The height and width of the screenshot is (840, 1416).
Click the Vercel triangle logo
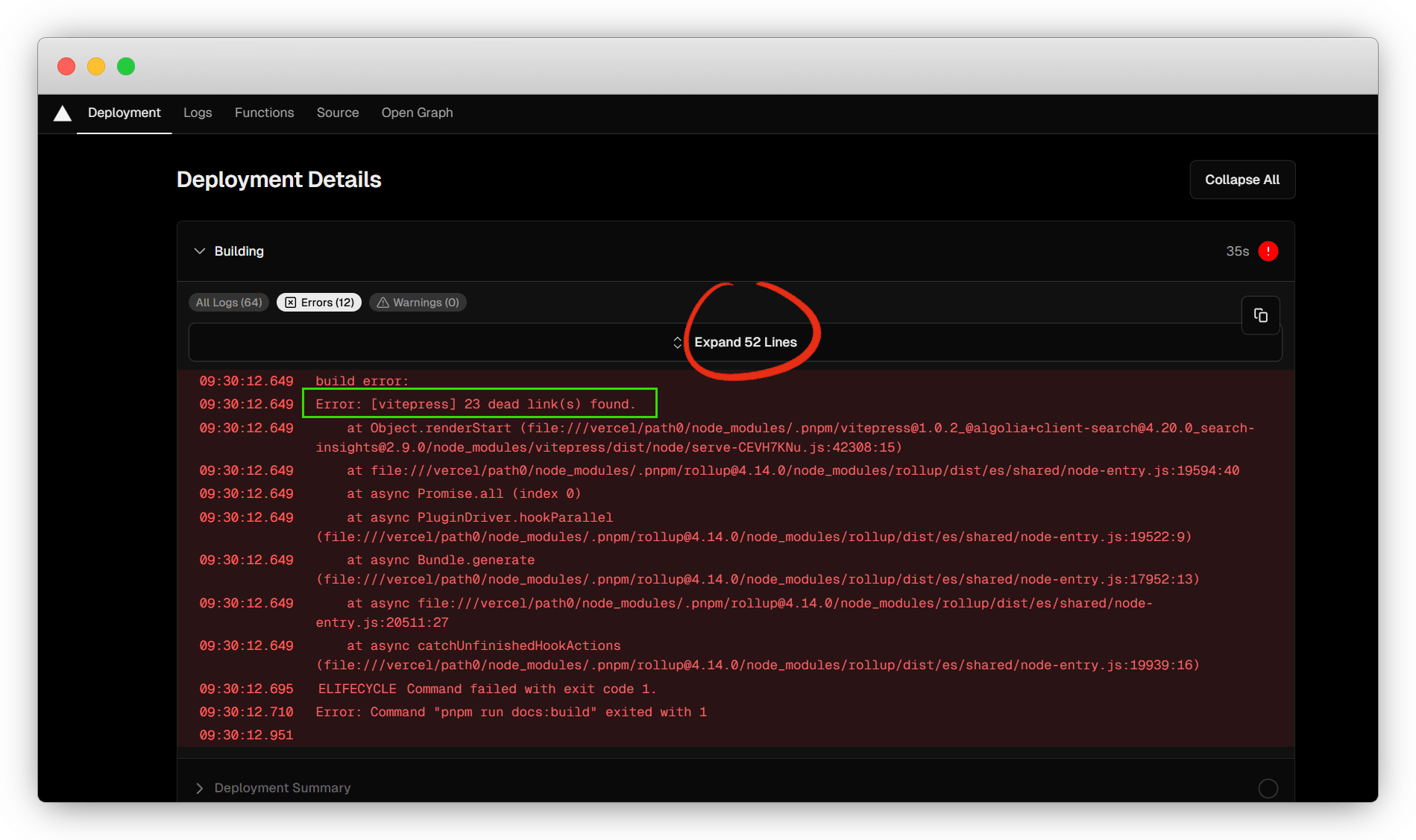(63, 113)
